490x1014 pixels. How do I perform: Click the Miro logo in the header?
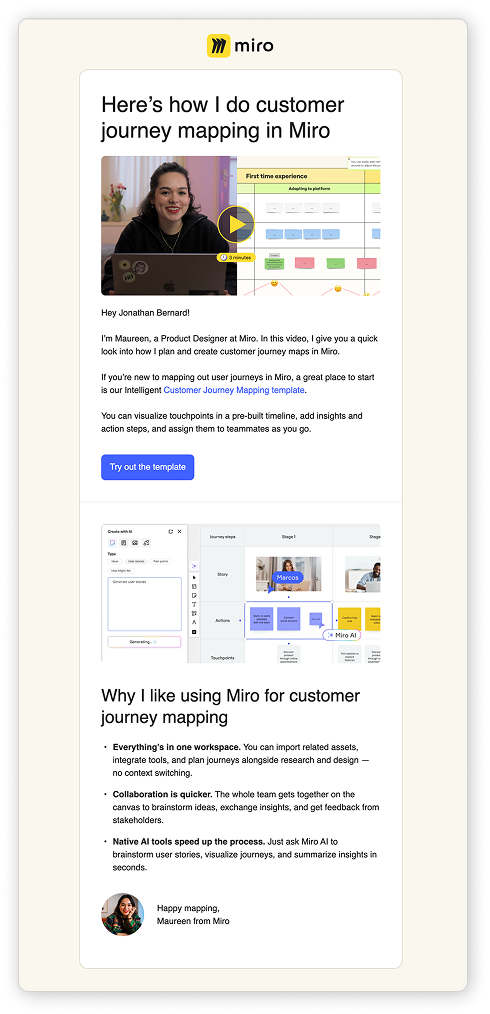240,46
